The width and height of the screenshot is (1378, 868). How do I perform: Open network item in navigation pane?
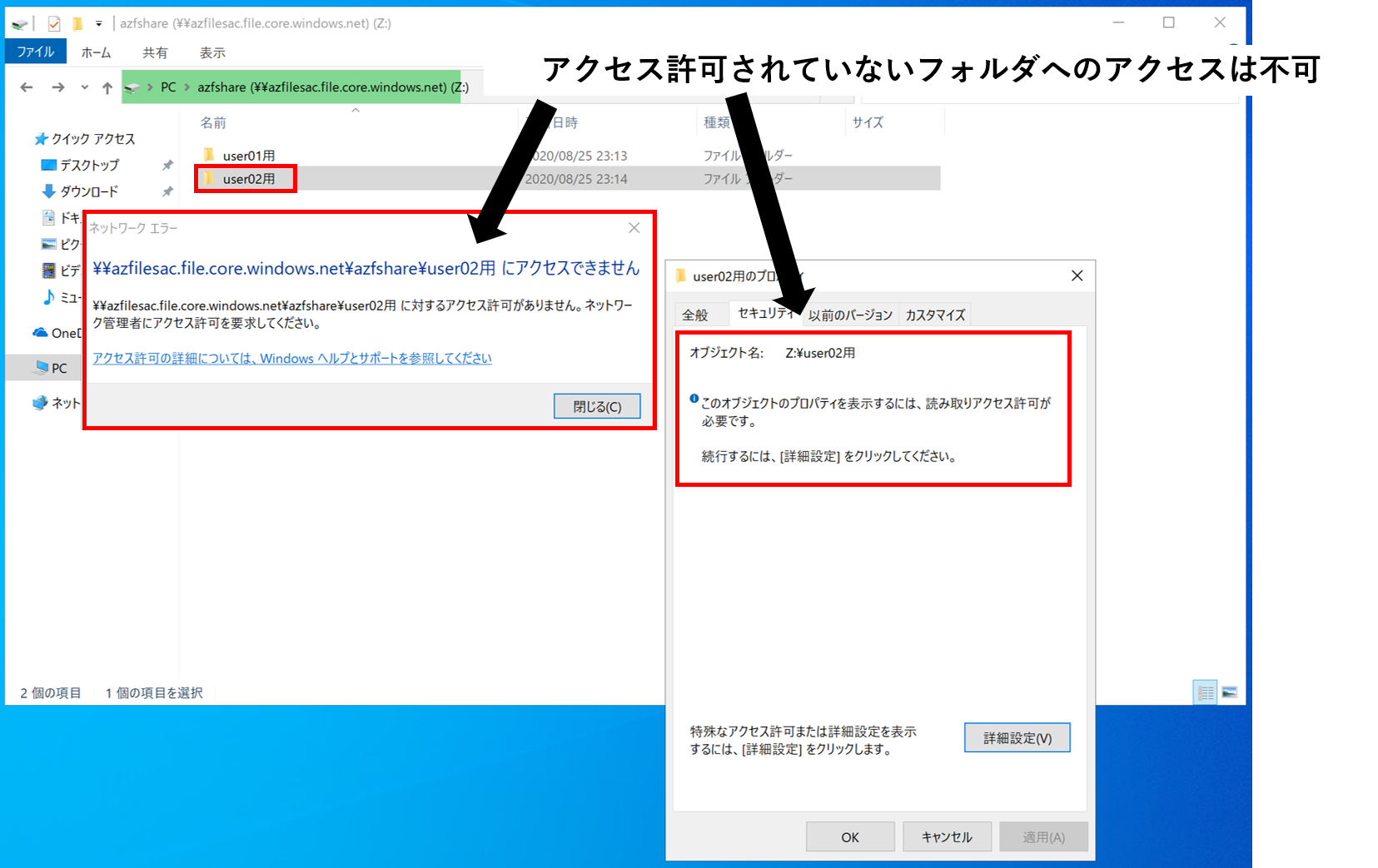point(57,403)
